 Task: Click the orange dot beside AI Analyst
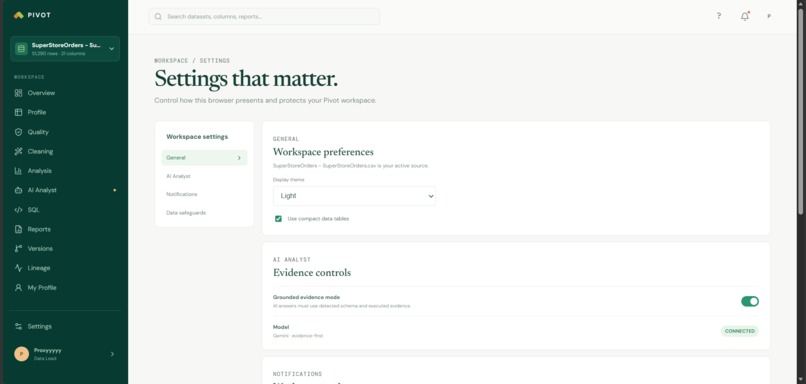point(114,190)
